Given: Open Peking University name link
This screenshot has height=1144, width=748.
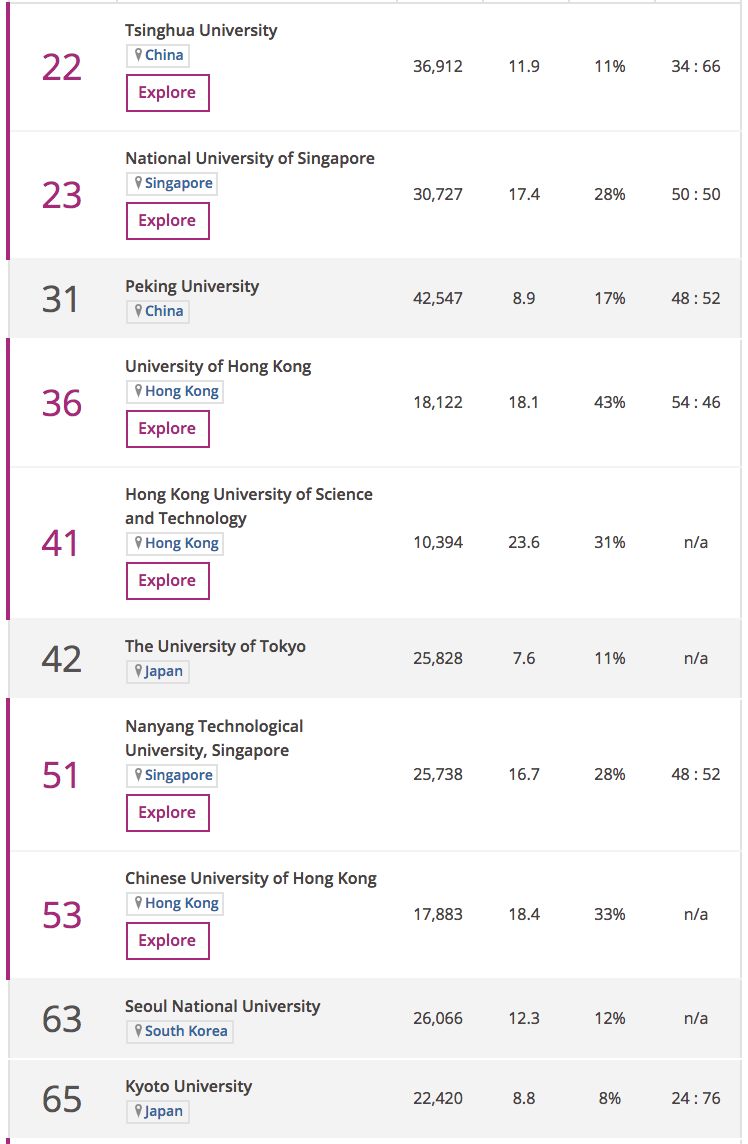Looking at the screenshot, I should 192,287.
